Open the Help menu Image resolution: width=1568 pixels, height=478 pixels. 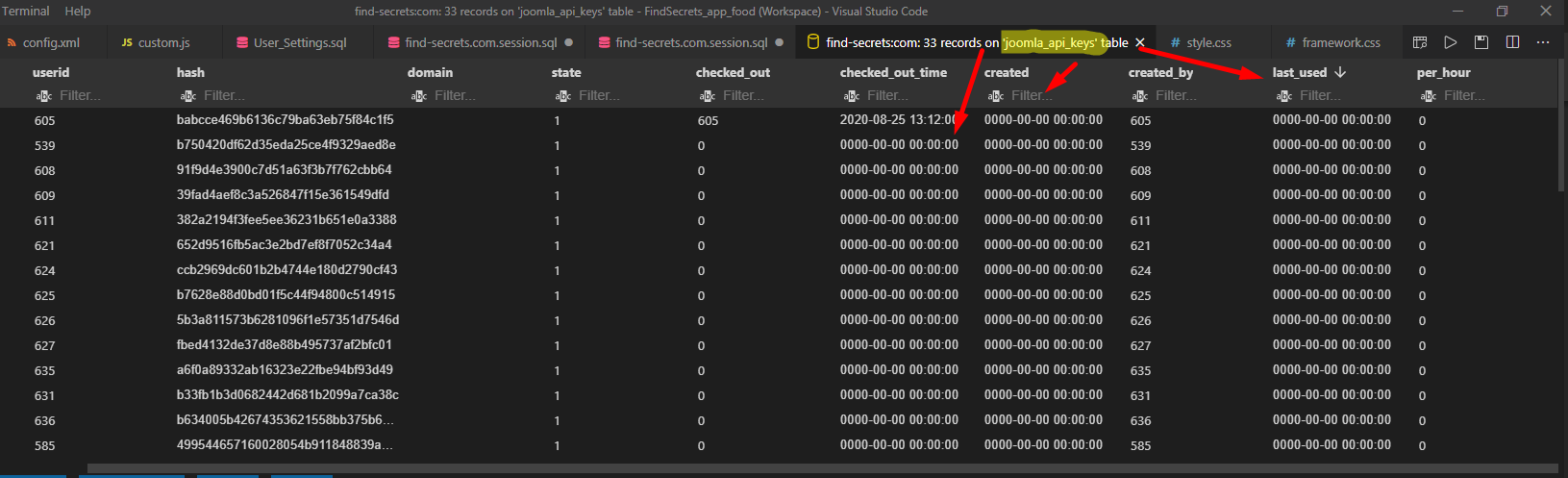click(x=78, y=11)
